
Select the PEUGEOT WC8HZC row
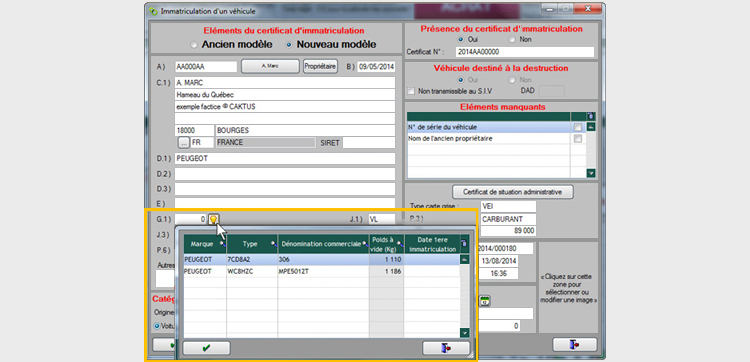click(321, 271)
